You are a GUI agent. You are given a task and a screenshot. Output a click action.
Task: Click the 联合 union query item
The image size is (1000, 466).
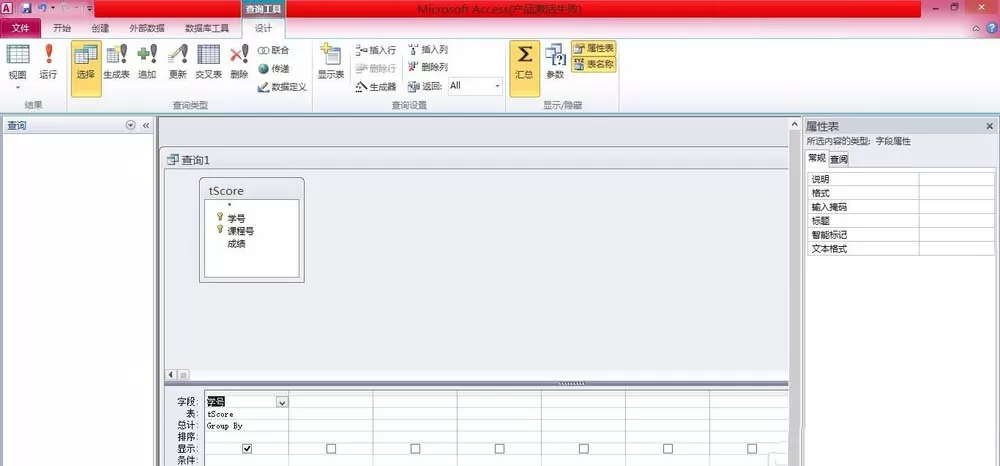pyautogui.click(x=274, y=50)
